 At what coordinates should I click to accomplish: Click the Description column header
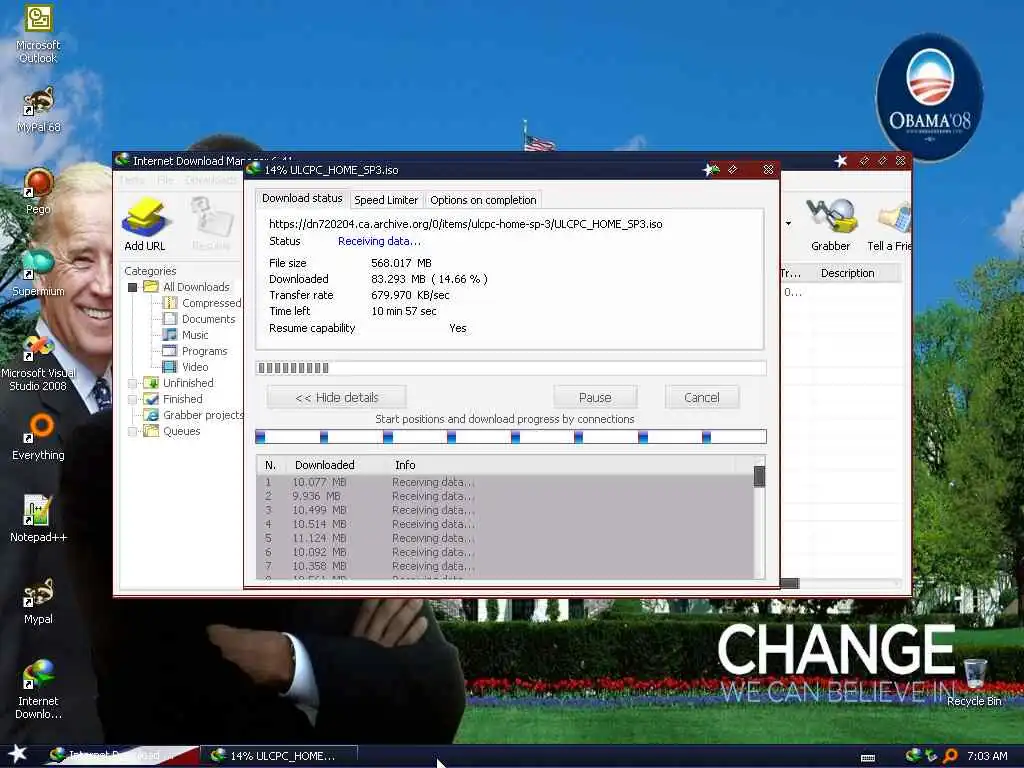pos(848,273)
